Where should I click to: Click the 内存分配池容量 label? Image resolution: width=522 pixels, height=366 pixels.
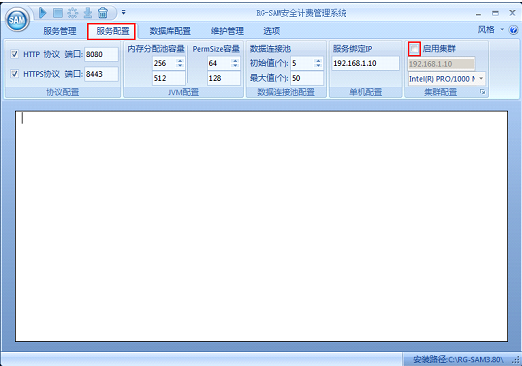click(156, 49)
